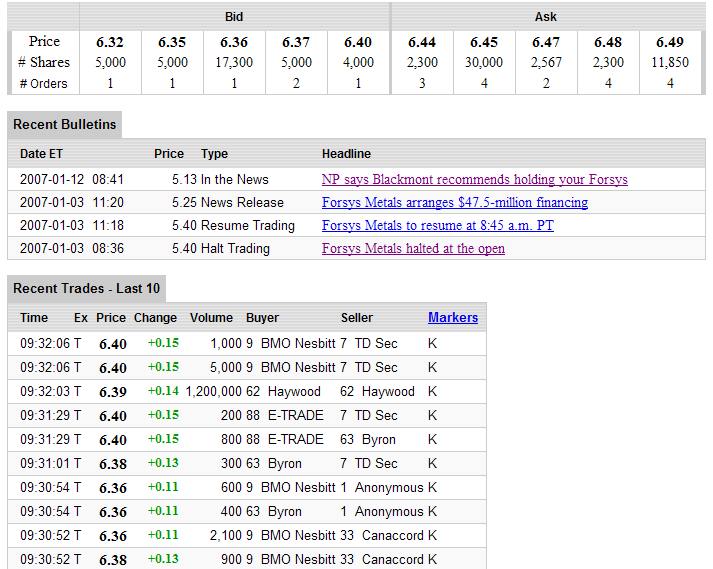The height and width of the screenshot is (569, 713).
Task: Click the Bid column group header
Action: 234,17
